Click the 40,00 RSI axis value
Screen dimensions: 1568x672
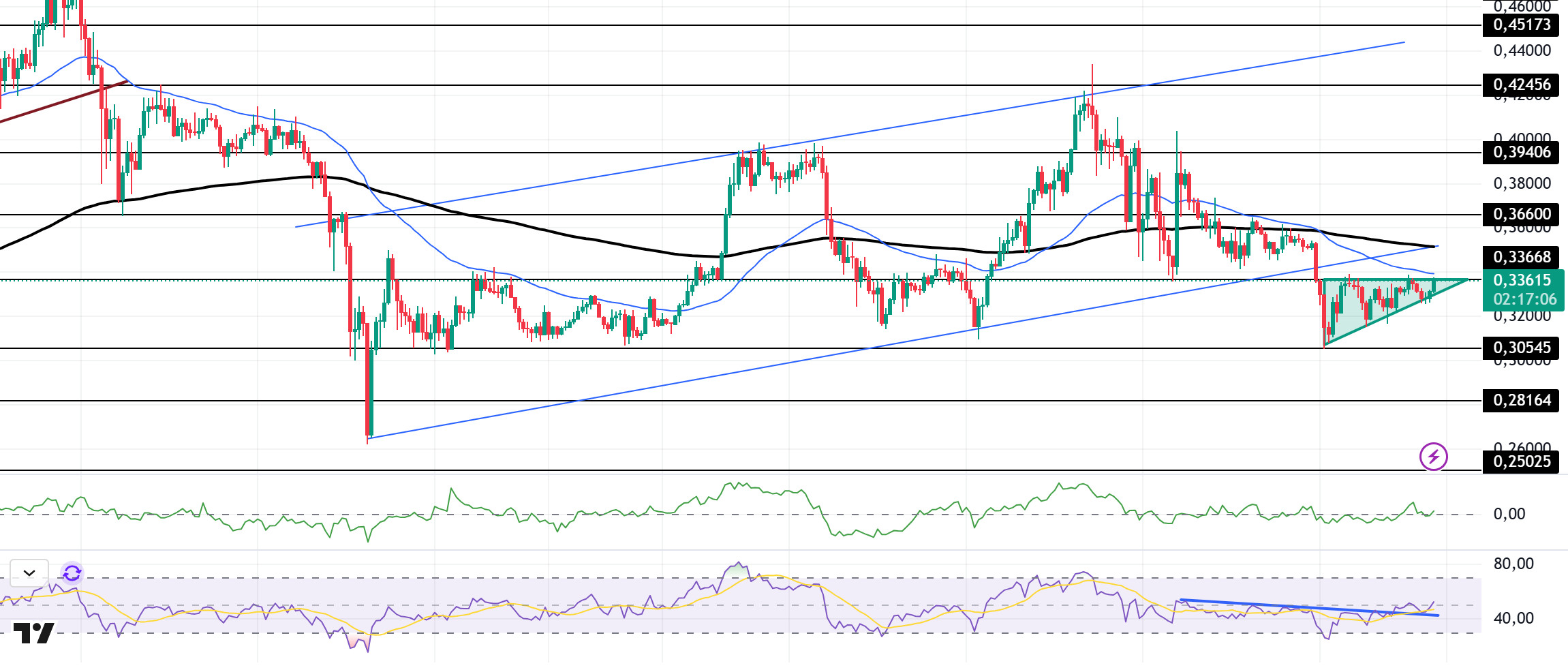tap(1513, 619)
